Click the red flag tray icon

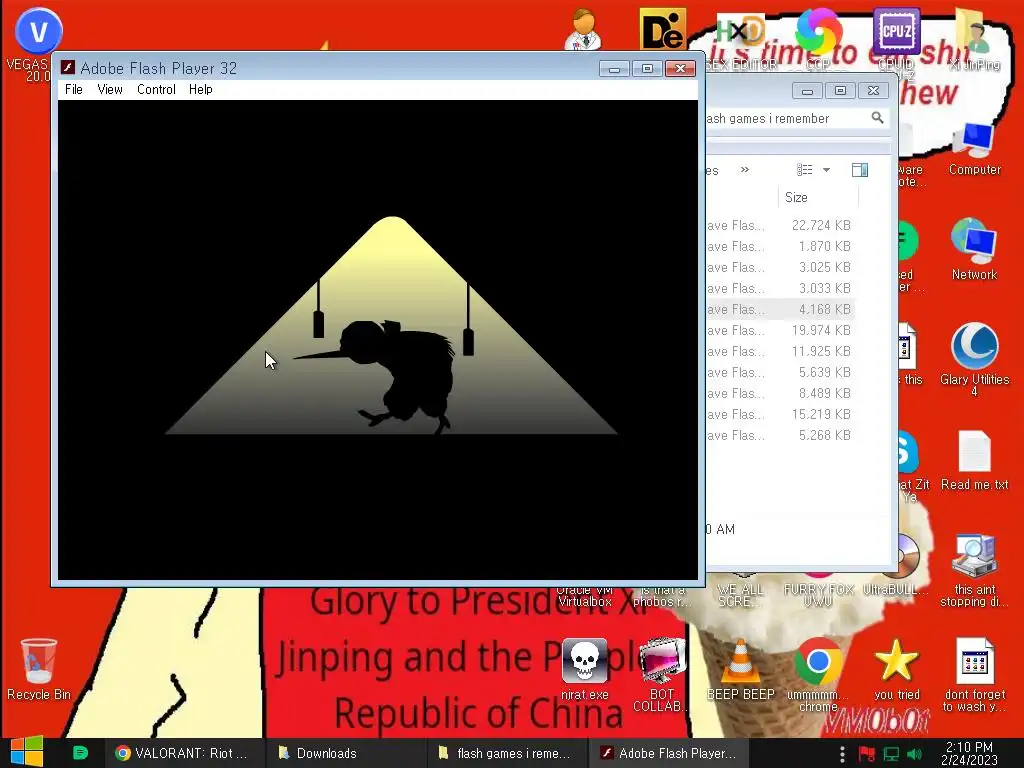(x=867, y=754)
